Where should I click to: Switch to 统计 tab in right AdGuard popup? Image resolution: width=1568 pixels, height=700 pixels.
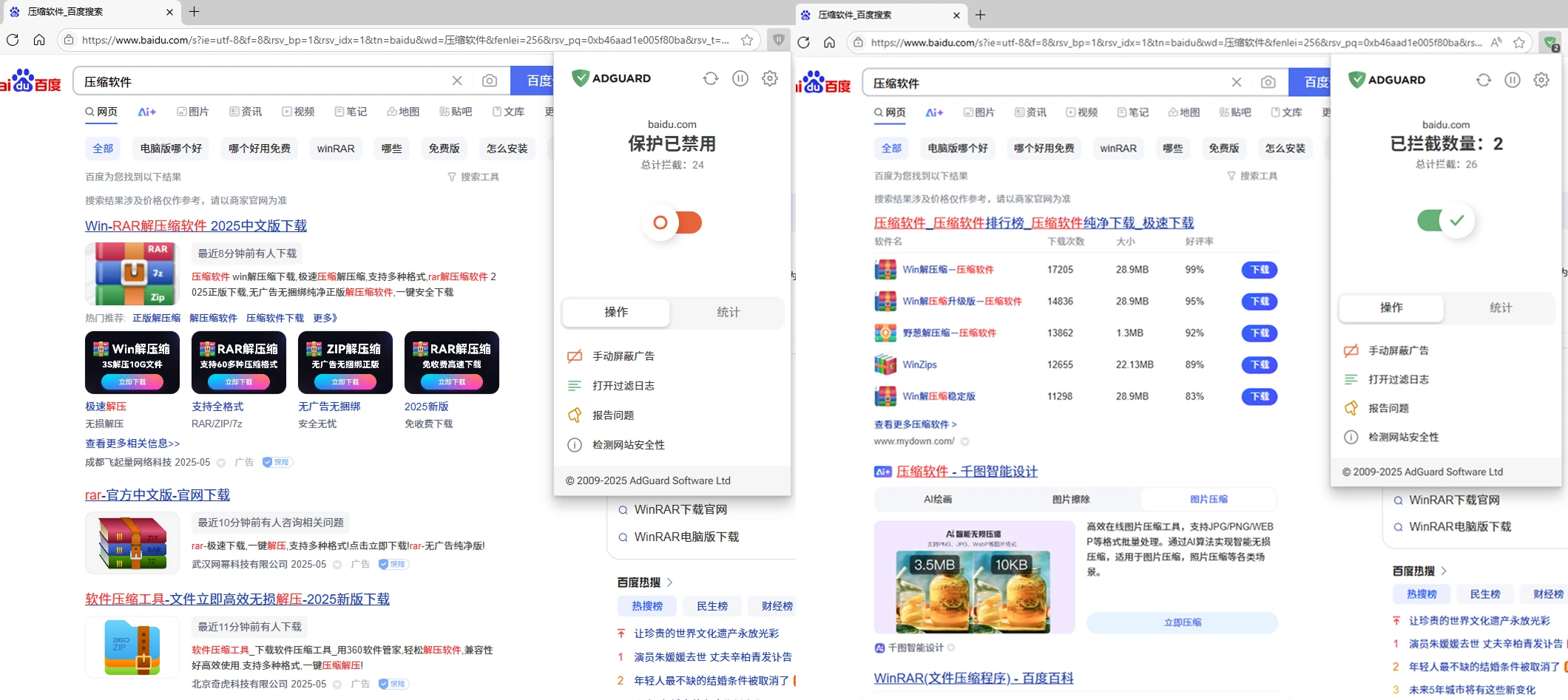[1501, 307]
